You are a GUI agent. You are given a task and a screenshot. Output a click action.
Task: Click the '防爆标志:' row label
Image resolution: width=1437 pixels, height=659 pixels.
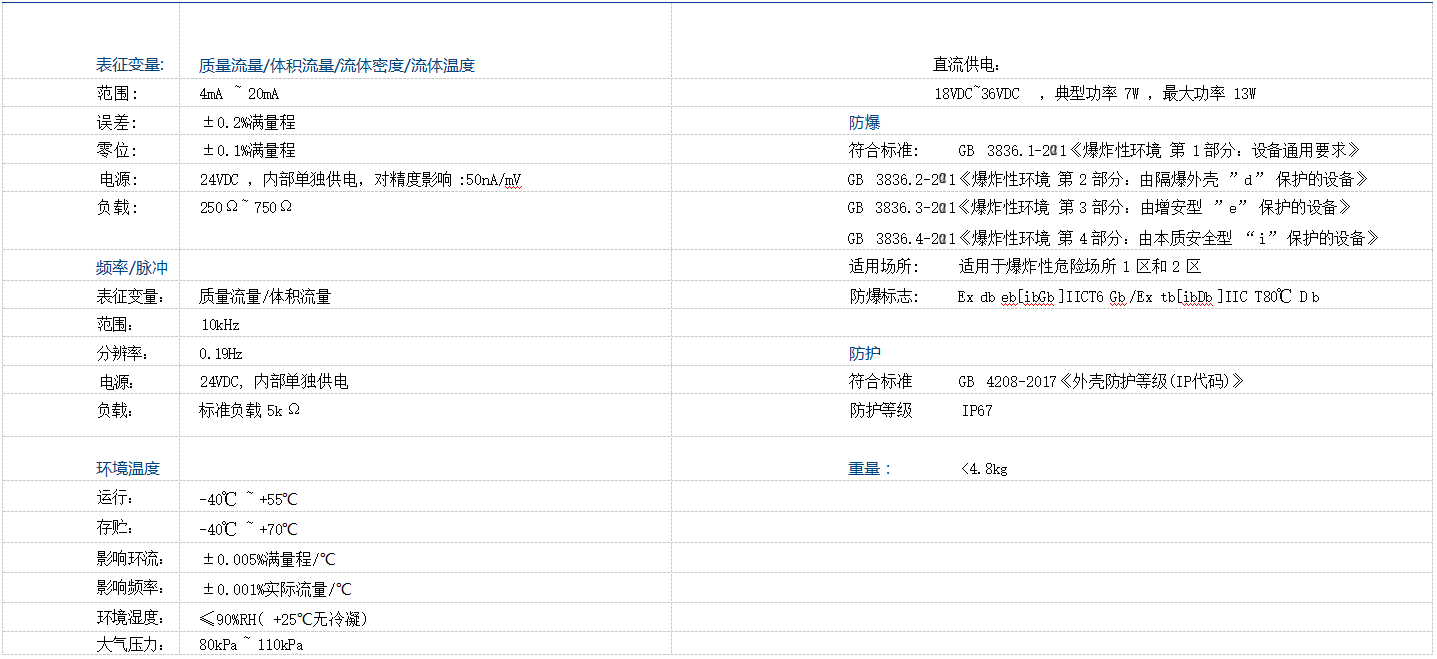click(884, 297)
